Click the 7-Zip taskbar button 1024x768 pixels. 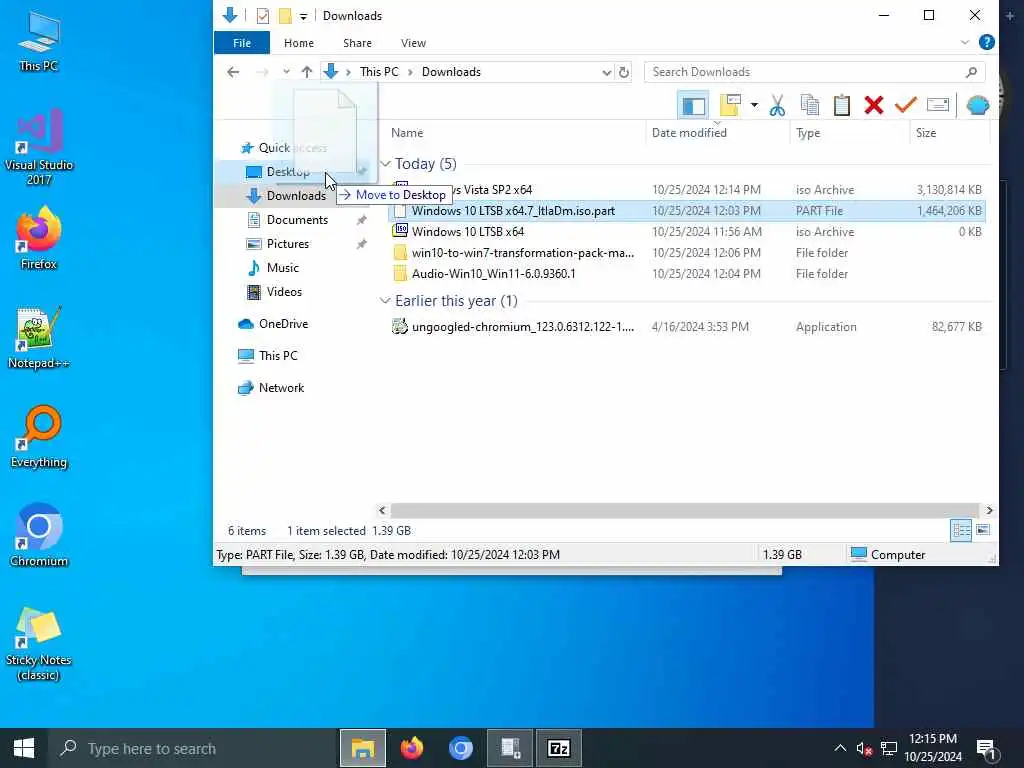(558, 748)
